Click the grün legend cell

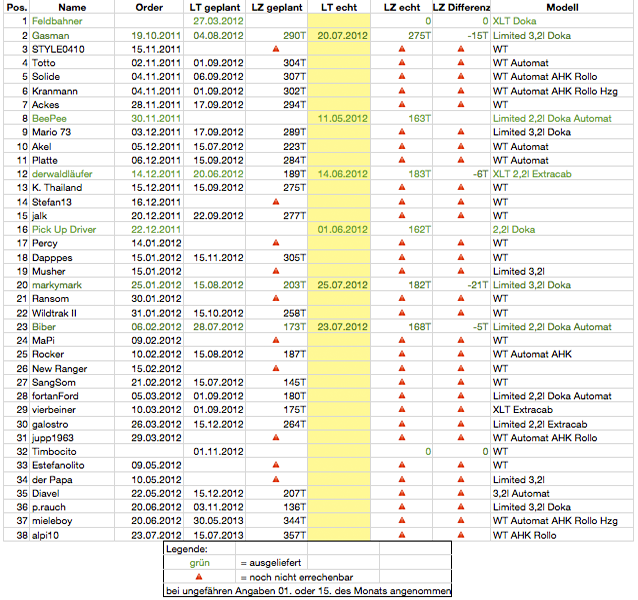(199, 563)
